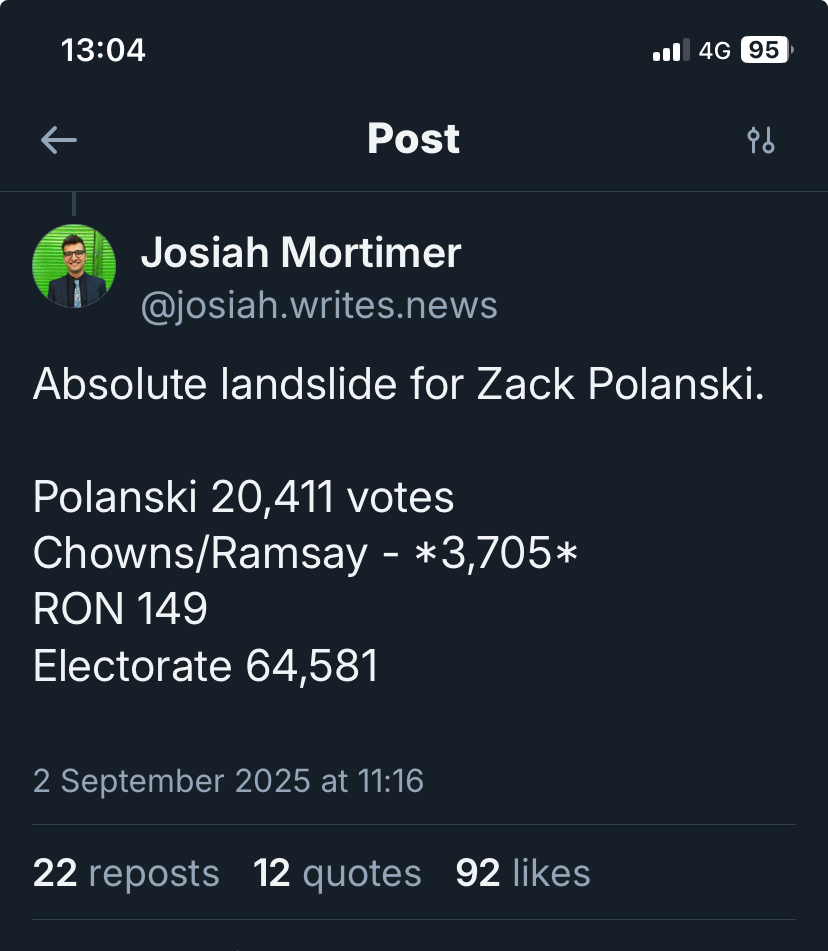This screenshot has height=951, width=828.
Task: Open the @josiah.writes.news handle
Action: pyautogui.click(x=319, y=306)
